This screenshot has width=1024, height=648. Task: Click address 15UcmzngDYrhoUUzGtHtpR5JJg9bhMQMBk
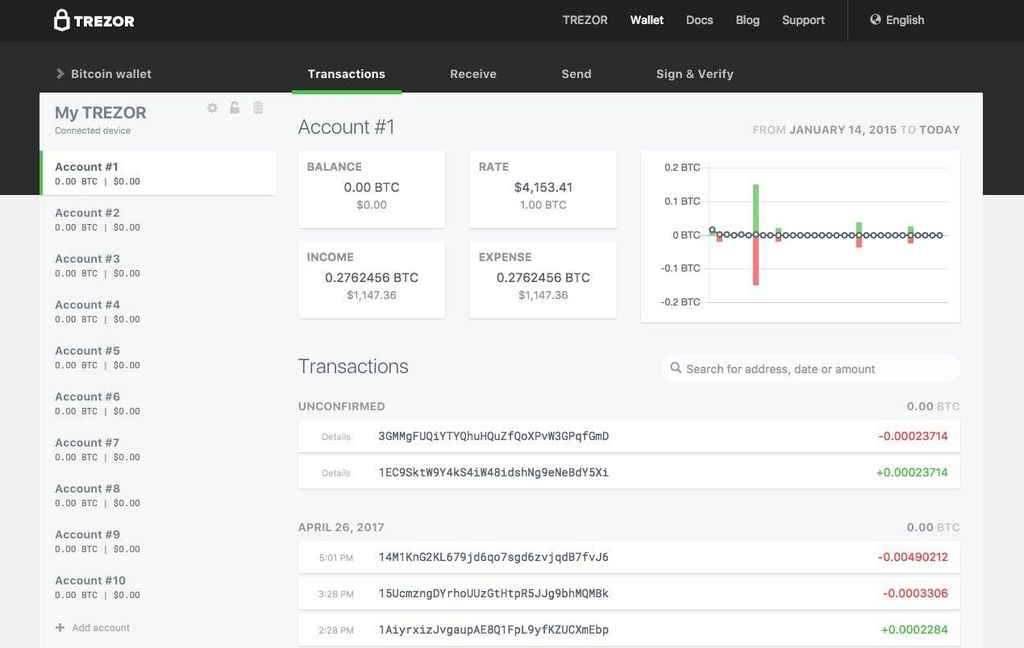(494, 593)
